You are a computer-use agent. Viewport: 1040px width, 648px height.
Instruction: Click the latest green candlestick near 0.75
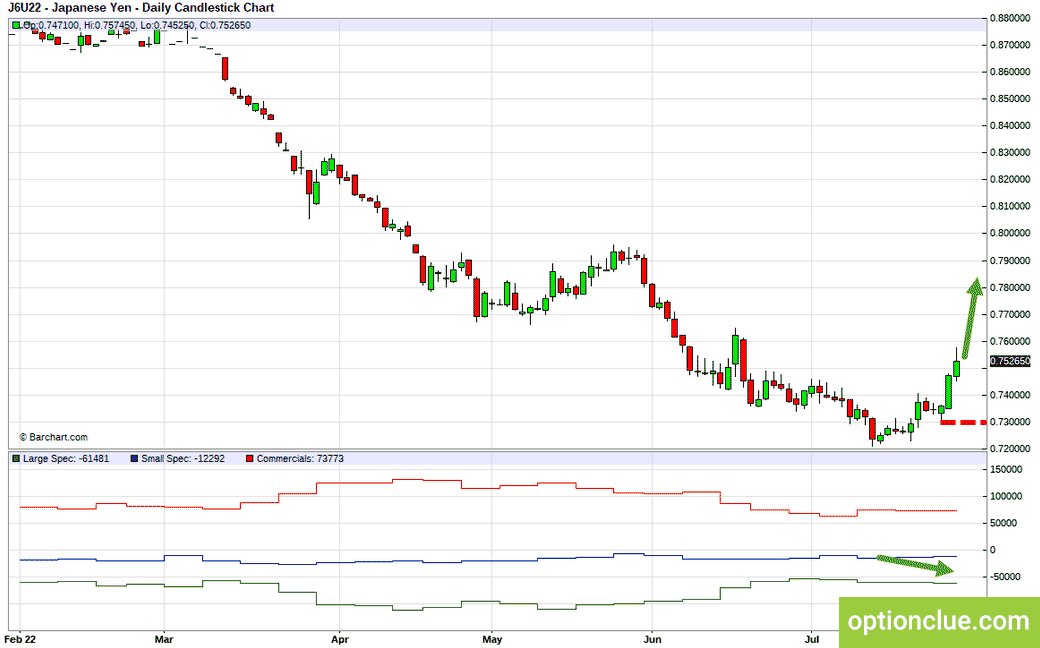pyautogui.click(x=956, y=368)
